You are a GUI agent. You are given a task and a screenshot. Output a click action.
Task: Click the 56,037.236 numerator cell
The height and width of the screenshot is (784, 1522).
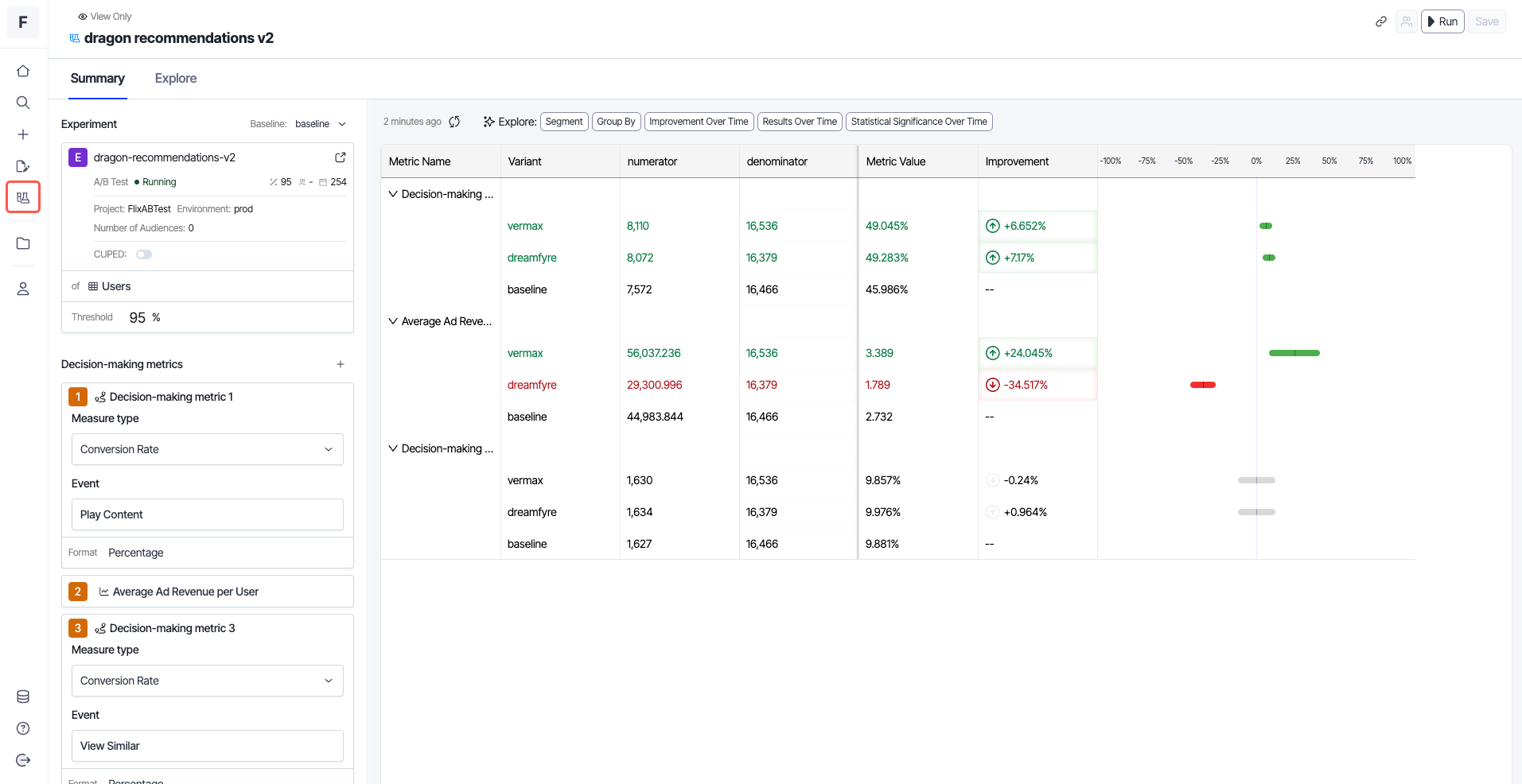click(679, 353)
